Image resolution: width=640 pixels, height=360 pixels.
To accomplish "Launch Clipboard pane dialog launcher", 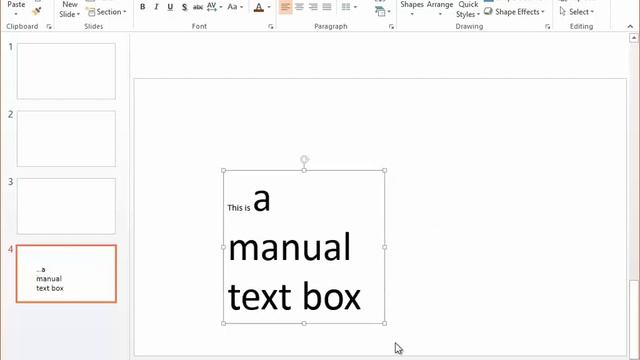I will point(49,27).
